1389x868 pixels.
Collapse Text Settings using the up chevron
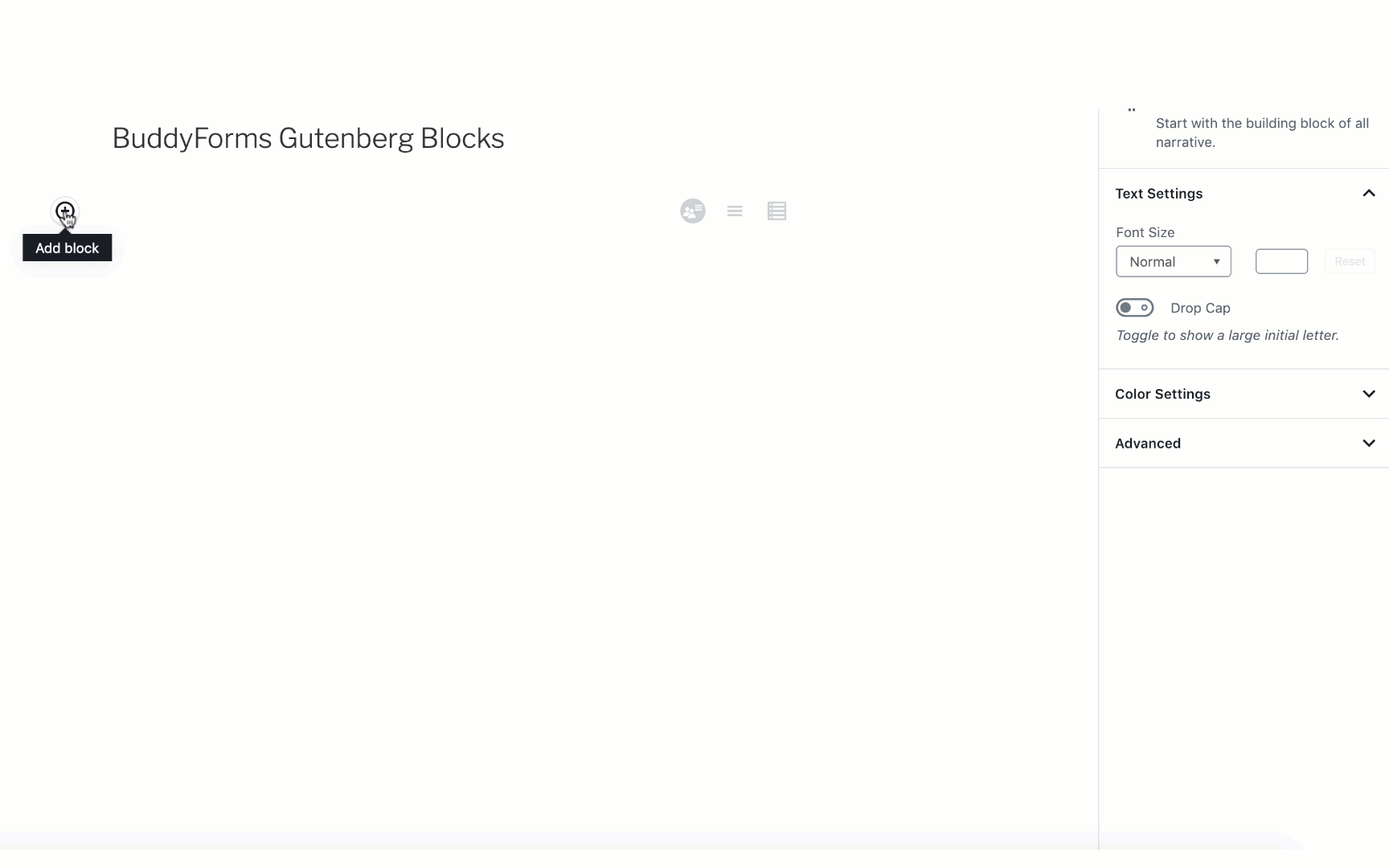tap(1369, 194)
